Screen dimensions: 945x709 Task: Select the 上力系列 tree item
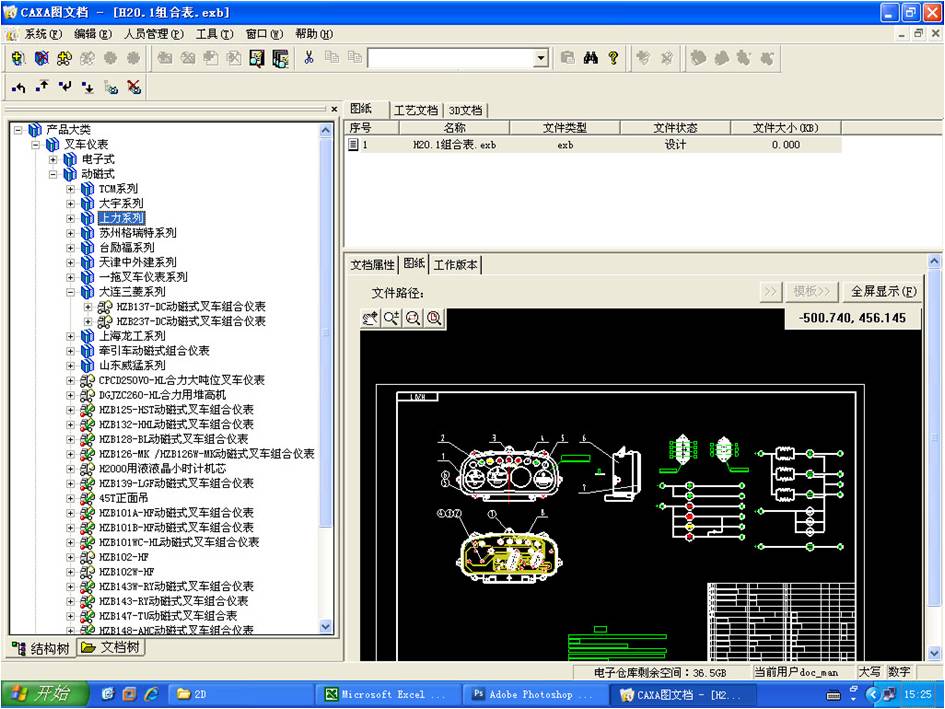(122, 218)
